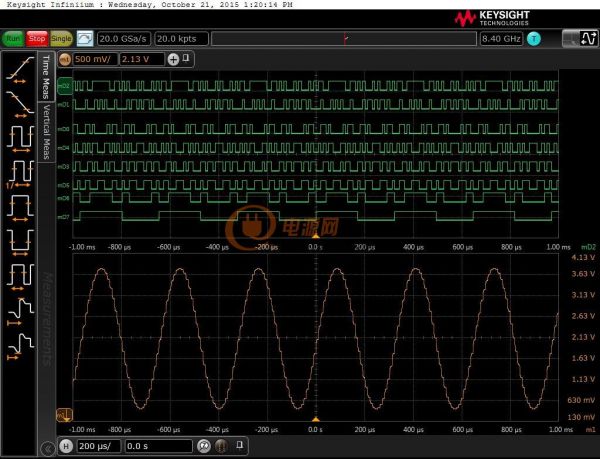Click the orange m1 label right of analog axis

[x=590, y=430]
